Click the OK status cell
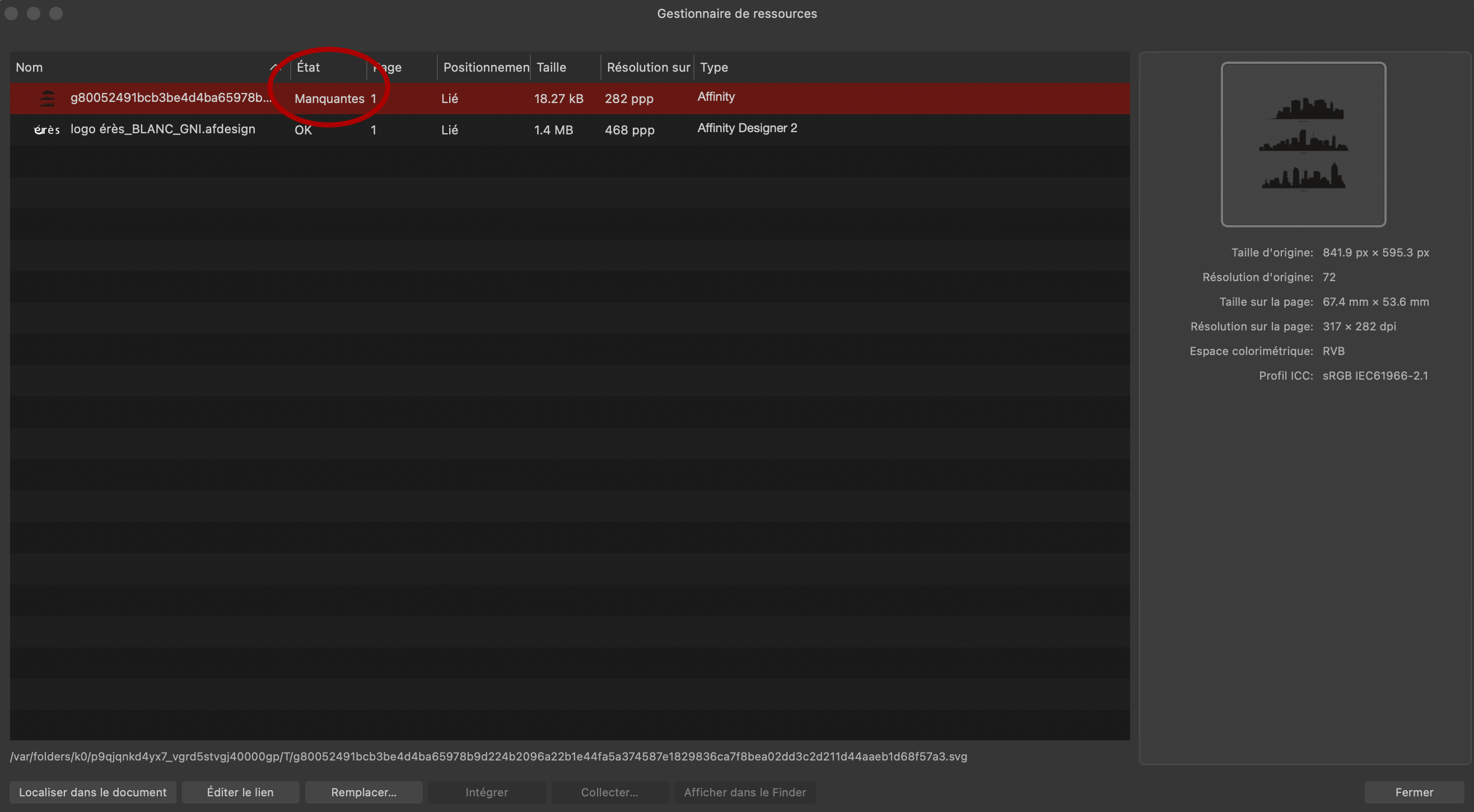1474x812 pixels. 304,130
